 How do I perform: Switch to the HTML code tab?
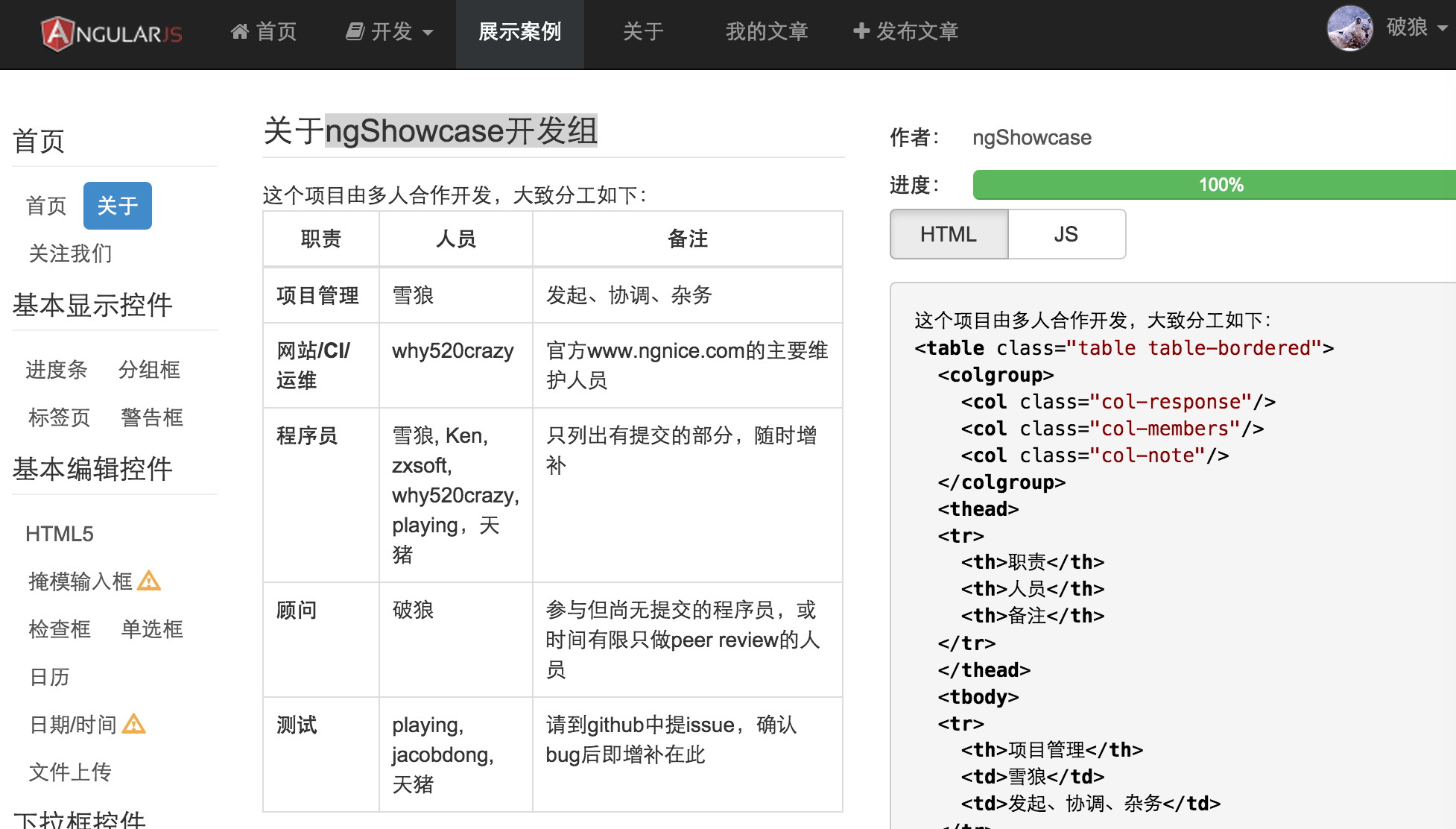(949, 234)
